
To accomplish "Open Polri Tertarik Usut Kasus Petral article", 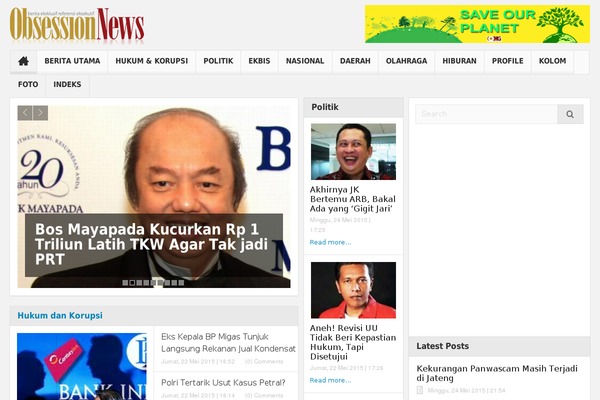I will pyautogui.click(x=223, y=383).
